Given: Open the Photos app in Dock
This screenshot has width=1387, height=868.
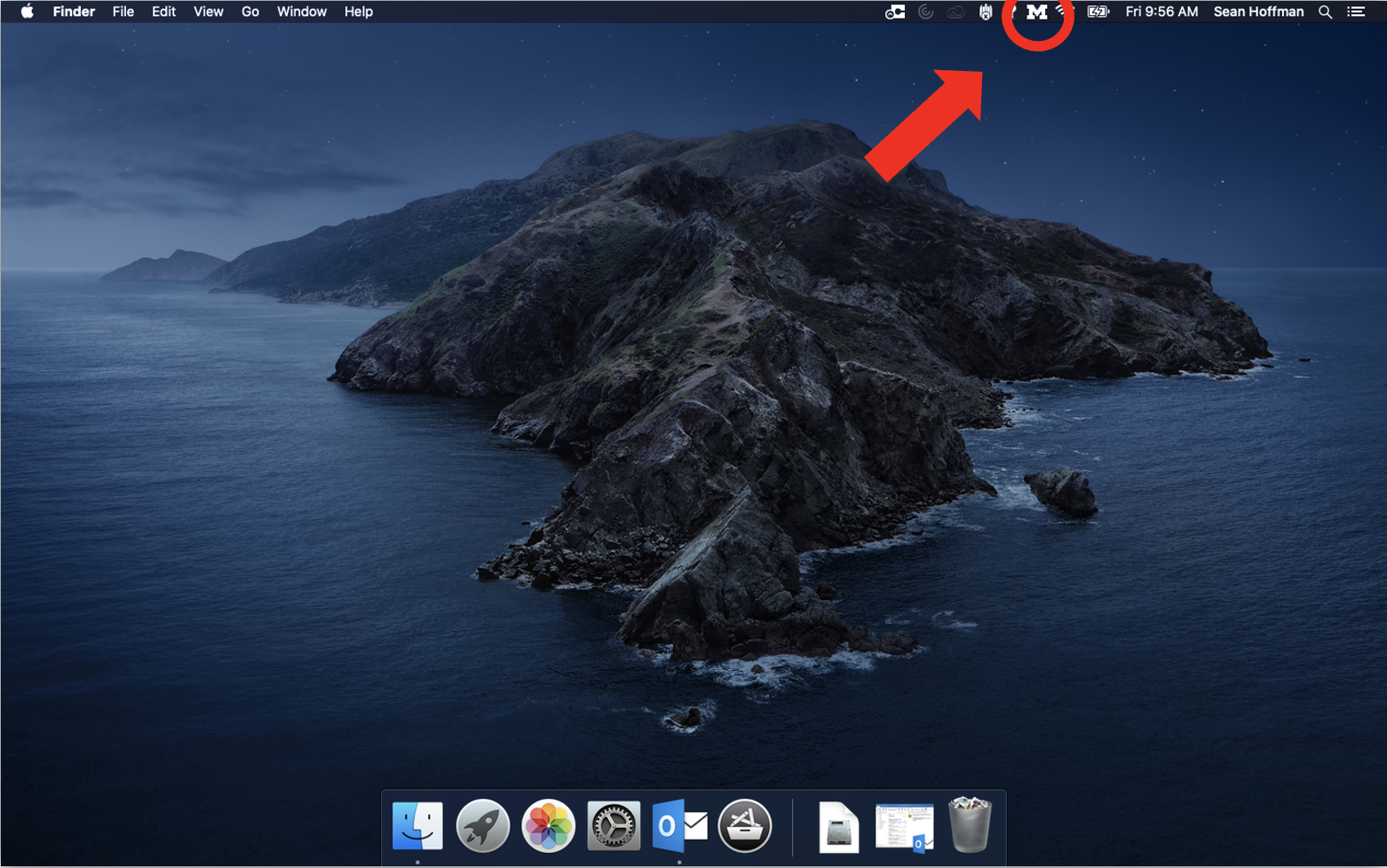Looking at the screenshot, I should [x=548, y=825].
